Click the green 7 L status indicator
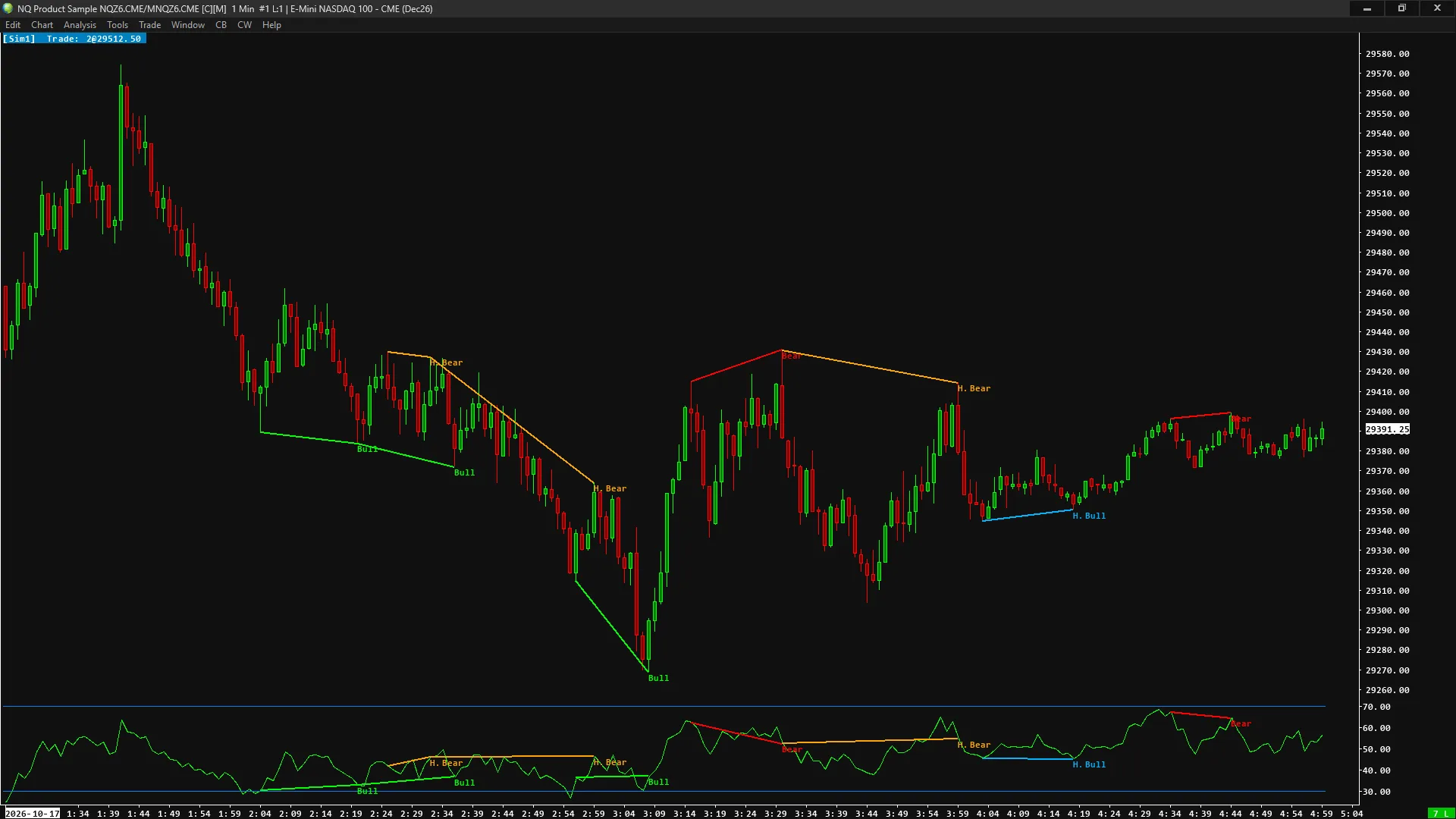This screenshot has width=1456, height=819. click(x=1441, y=814)
